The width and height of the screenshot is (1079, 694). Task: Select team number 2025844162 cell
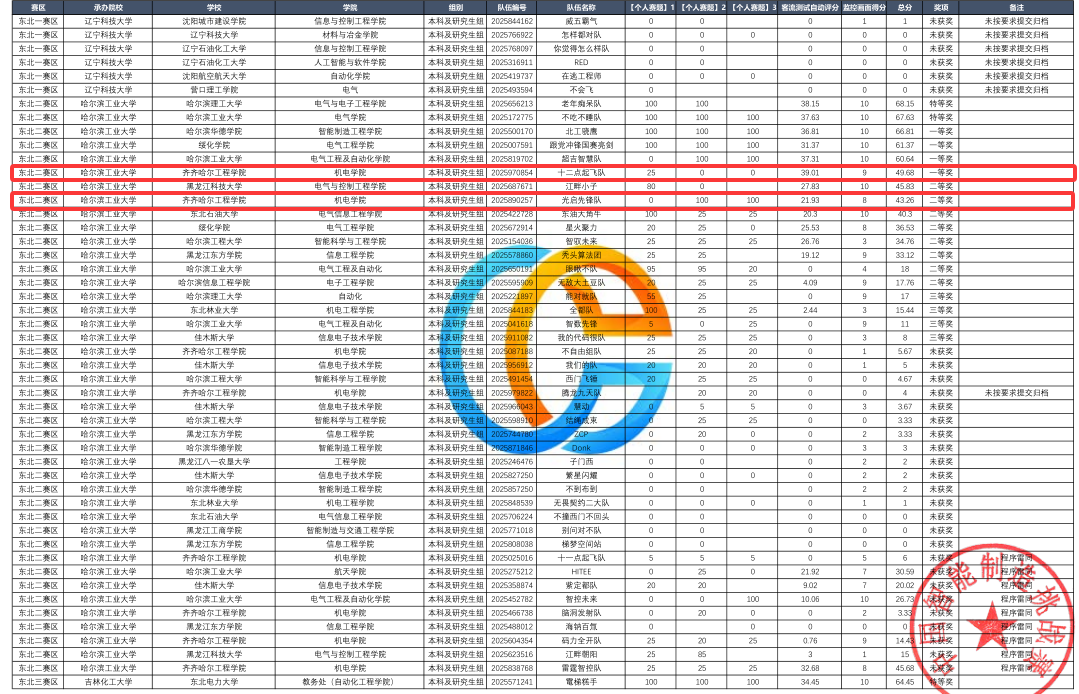512,20
